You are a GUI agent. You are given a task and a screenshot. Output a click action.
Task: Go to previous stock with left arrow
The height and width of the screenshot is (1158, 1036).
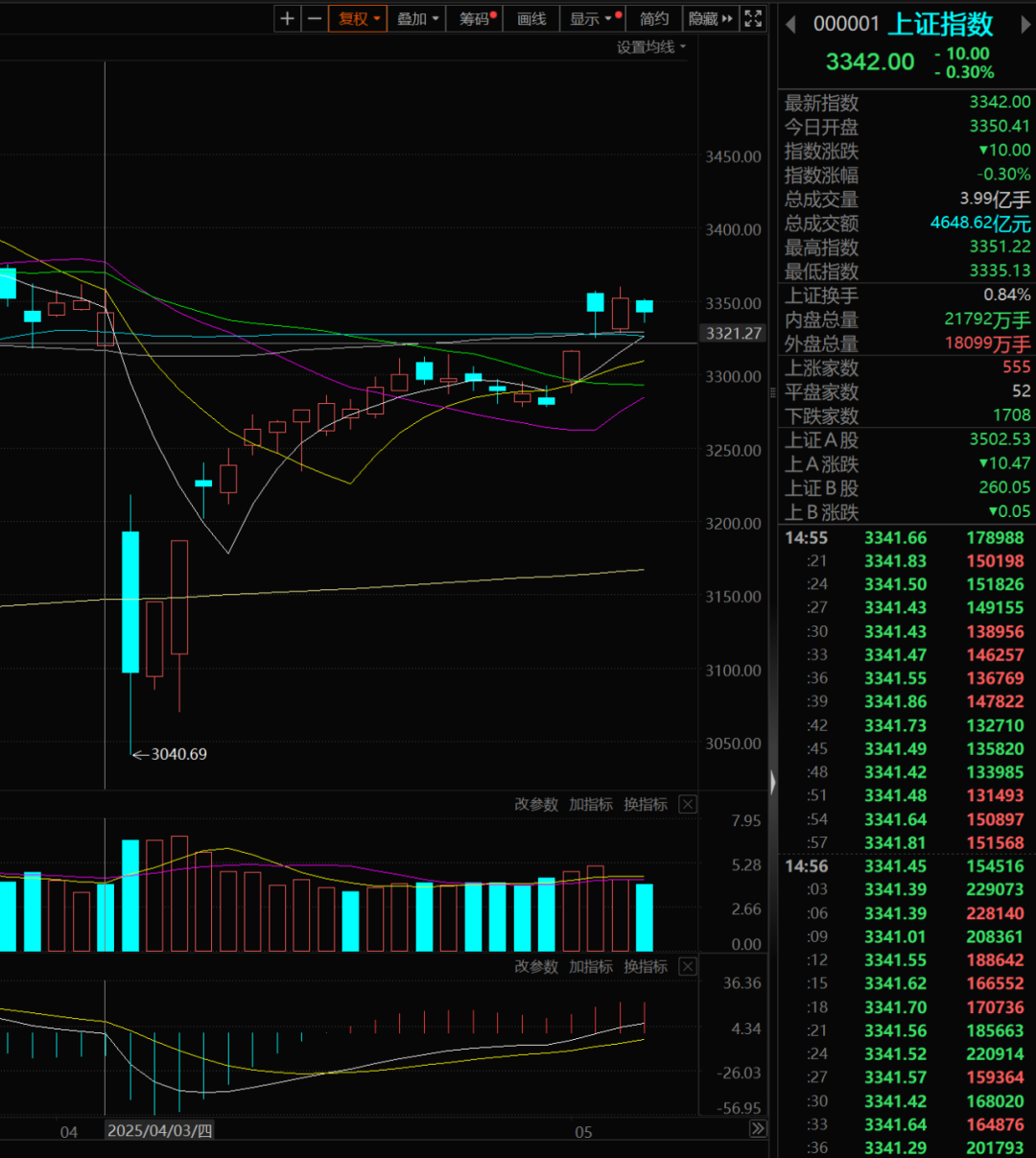point(791,25)
